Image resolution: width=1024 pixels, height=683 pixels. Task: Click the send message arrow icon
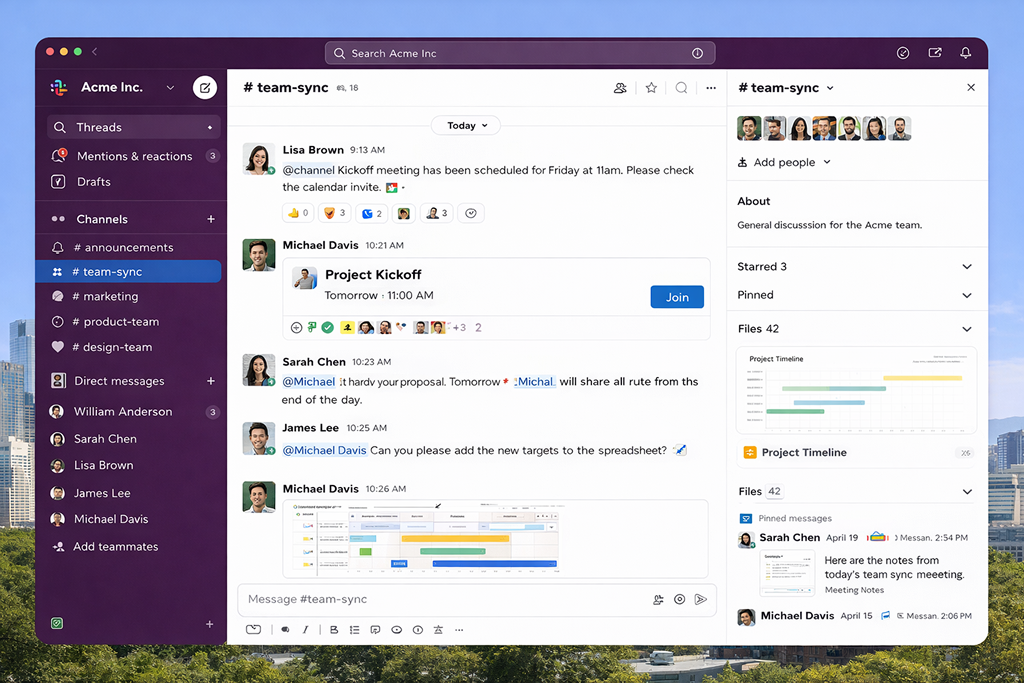pos(700,600)
